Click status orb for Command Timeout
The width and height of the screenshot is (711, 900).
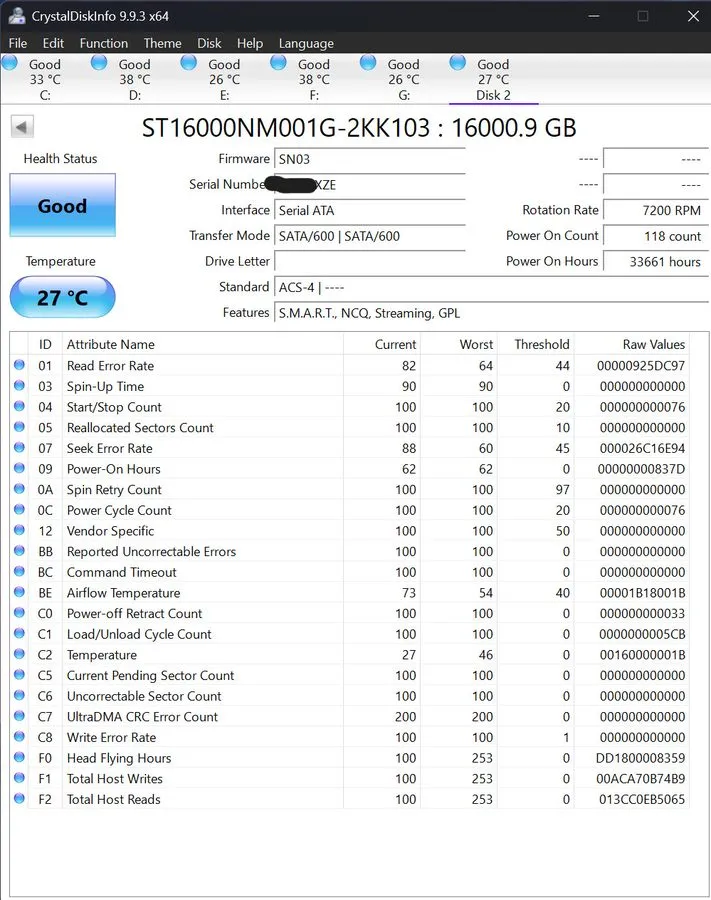coord(19,571)
